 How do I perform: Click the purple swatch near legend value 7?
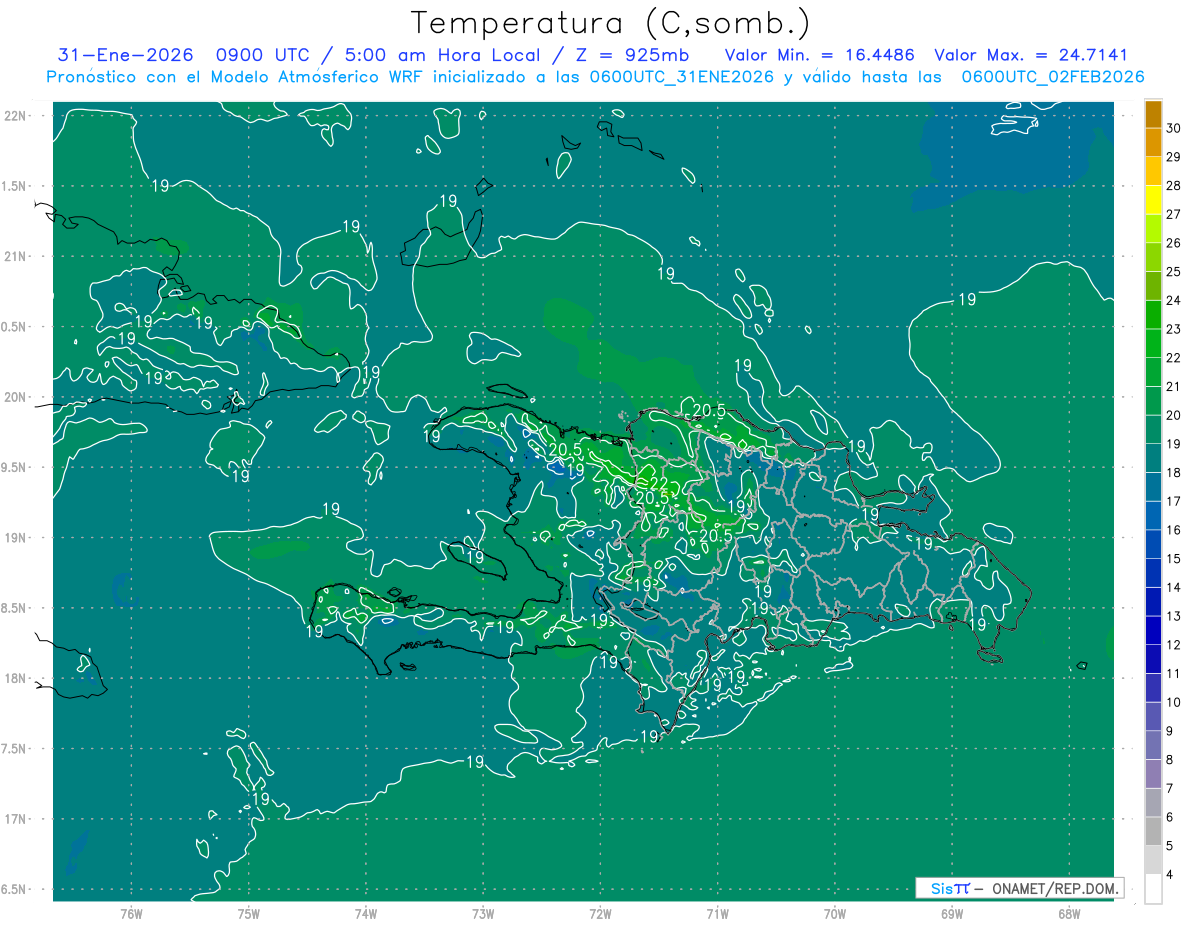(1153, 773)
